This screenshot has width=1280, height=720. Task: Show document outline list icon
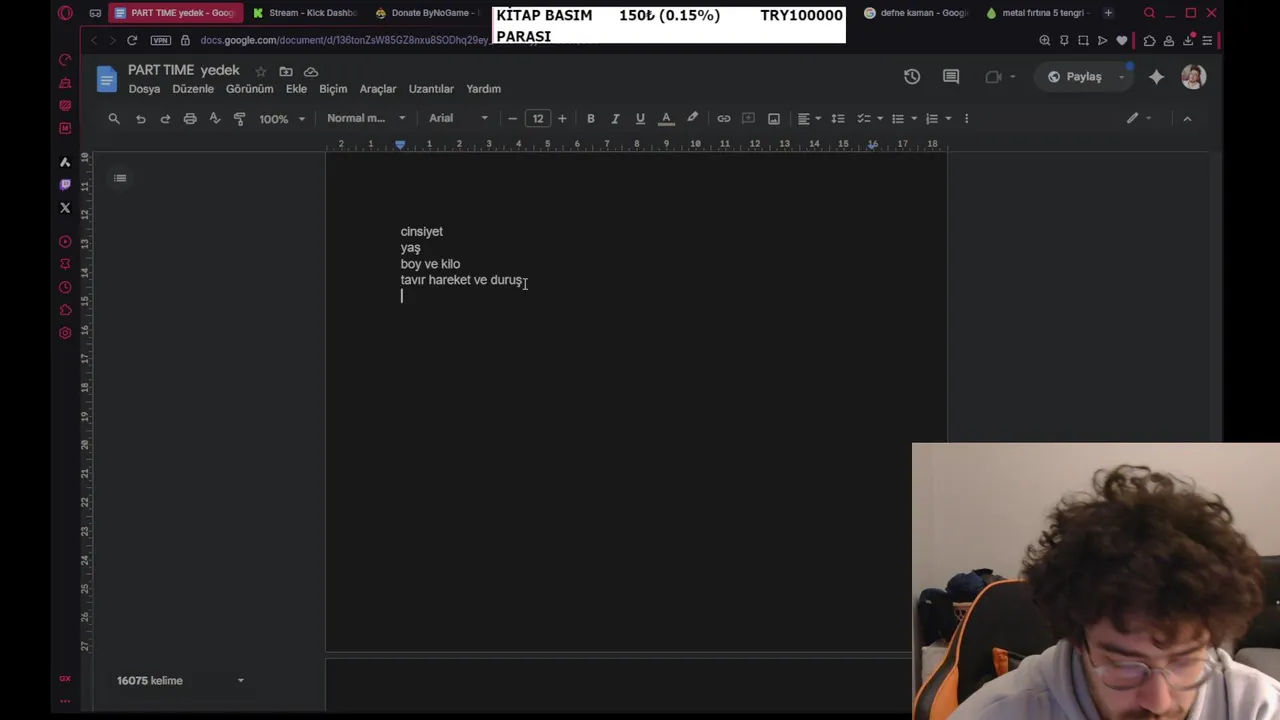[x=120, y=178]
